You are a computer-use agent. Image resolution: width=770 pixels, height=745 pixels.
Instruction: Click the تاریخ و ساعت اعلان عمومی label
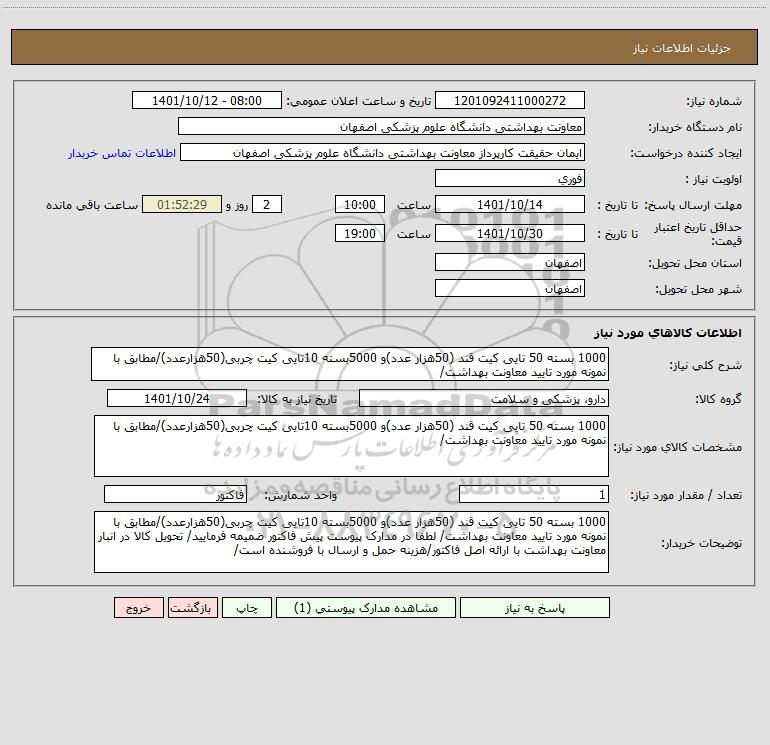(359, 101)
